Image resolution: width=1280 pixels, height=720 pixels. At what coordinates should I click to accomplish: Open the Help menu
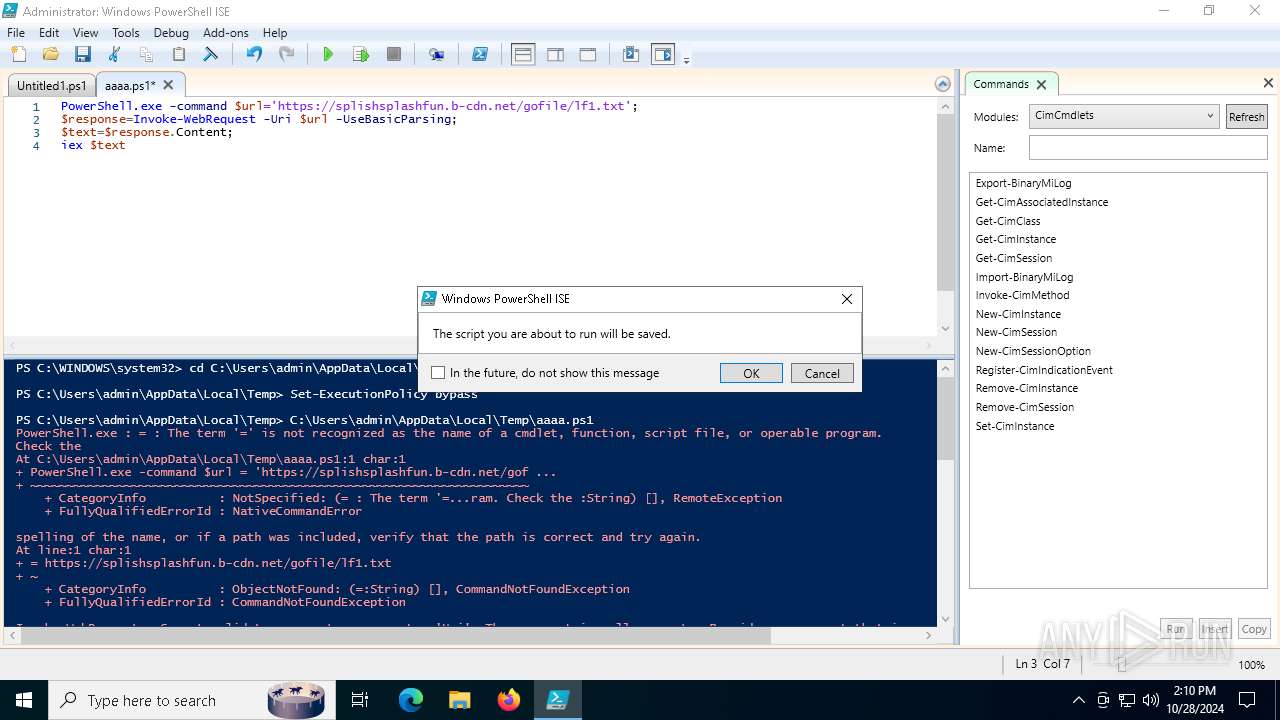tap(275, 33)
